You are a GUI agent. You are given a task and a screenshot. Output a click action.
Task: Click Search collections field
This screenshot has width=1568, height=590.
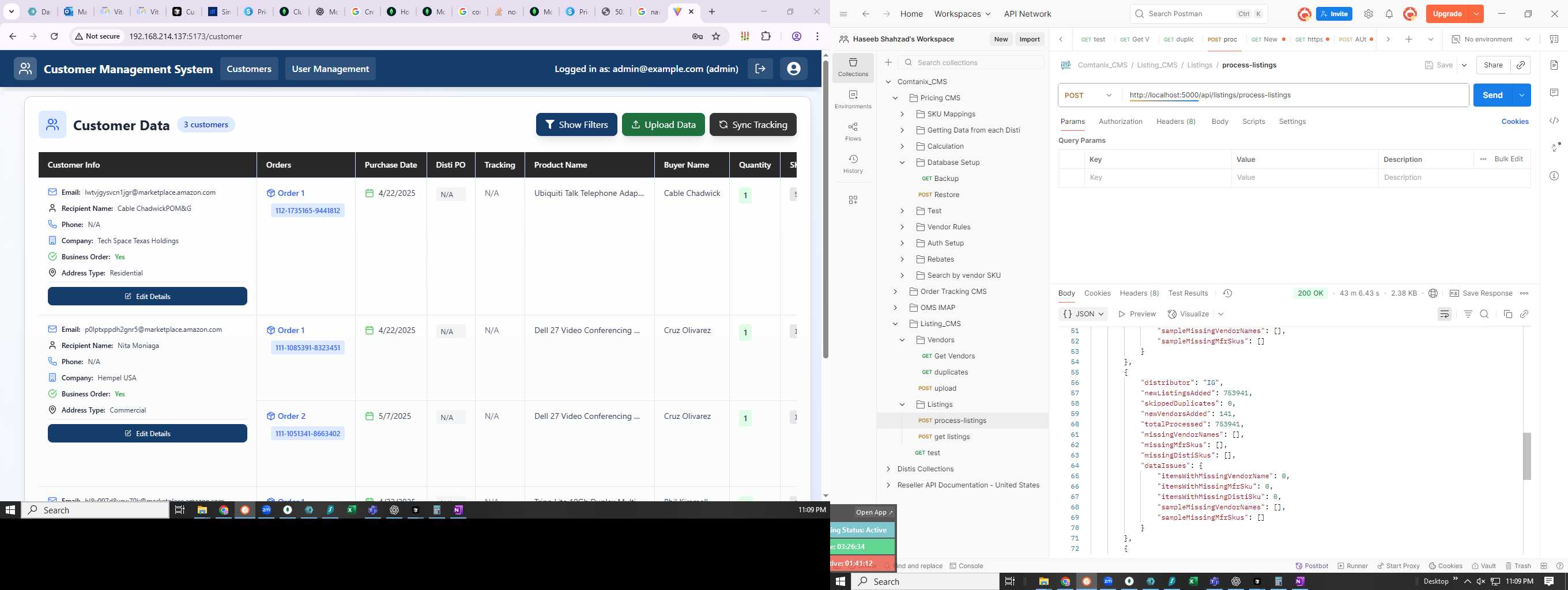971,63
